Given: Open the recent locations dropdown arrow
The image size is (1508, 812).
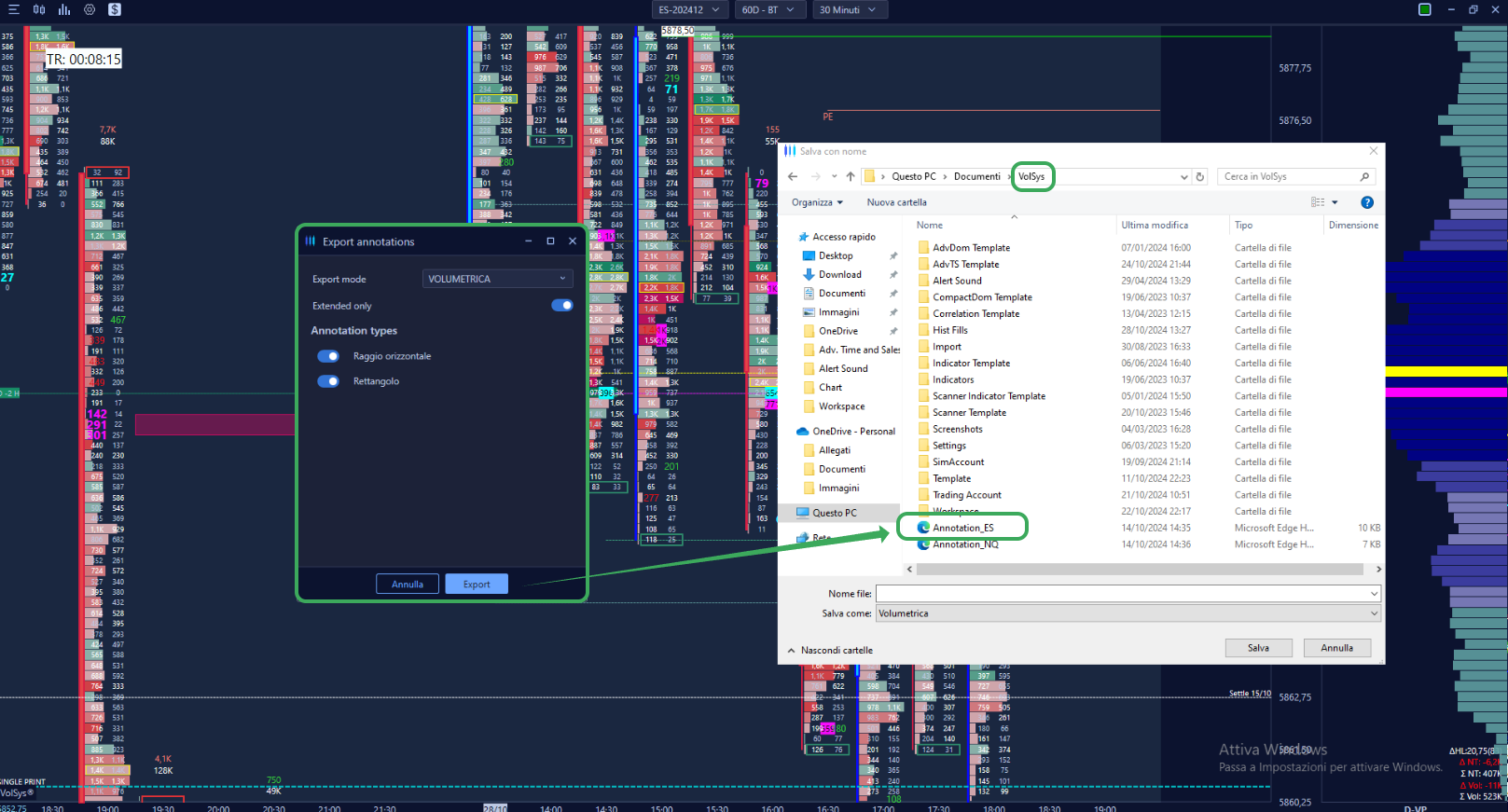Looking at the screenshot, I should tap(833, 176).
